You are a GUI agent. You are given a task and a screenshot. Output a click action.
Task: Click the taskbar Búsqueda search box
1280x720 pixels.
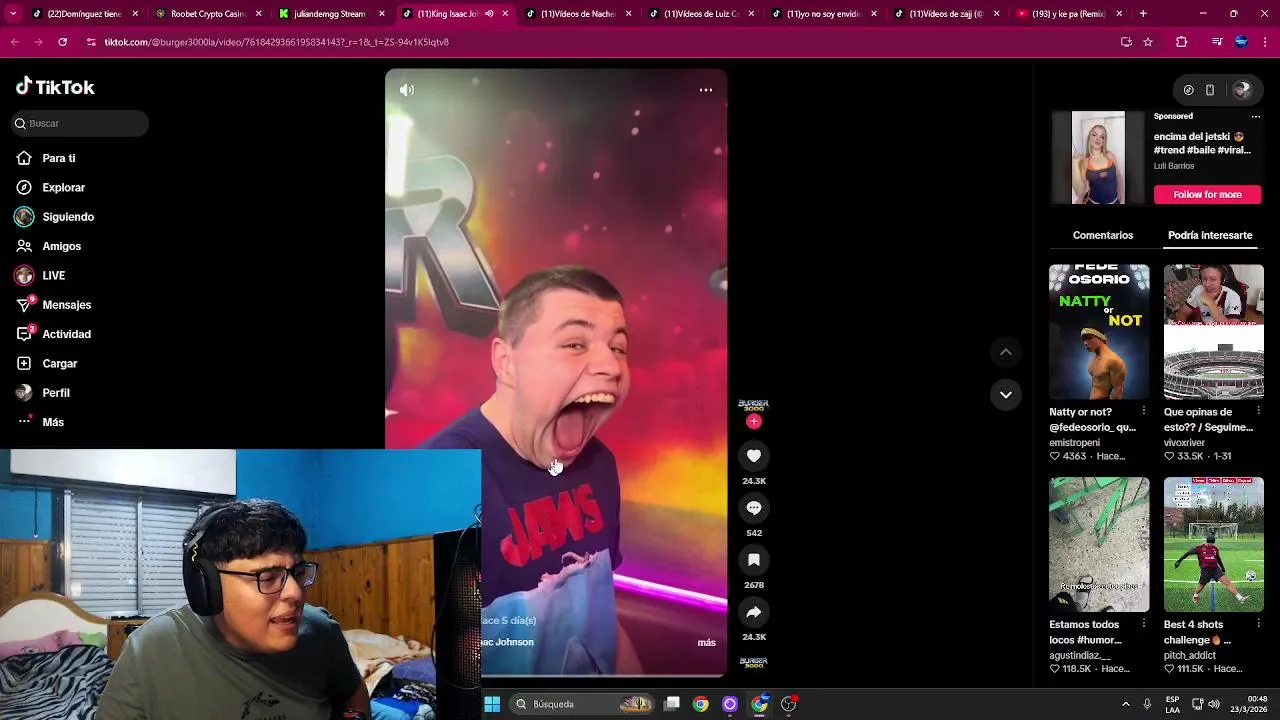(583, 704)
